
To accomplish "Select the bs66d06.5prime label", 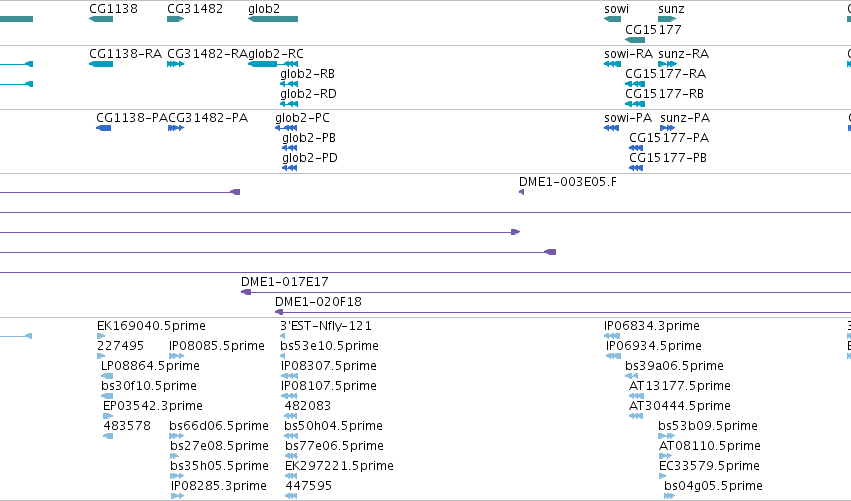I will [219, 426].
